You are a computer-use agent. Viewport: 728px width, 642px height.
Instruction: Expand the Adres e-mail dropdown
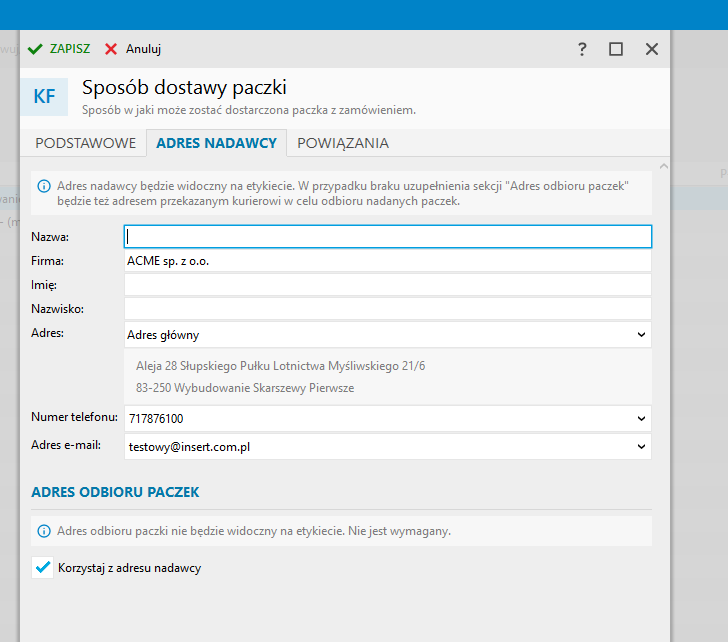pyautogui.click(x=641, y=447)
